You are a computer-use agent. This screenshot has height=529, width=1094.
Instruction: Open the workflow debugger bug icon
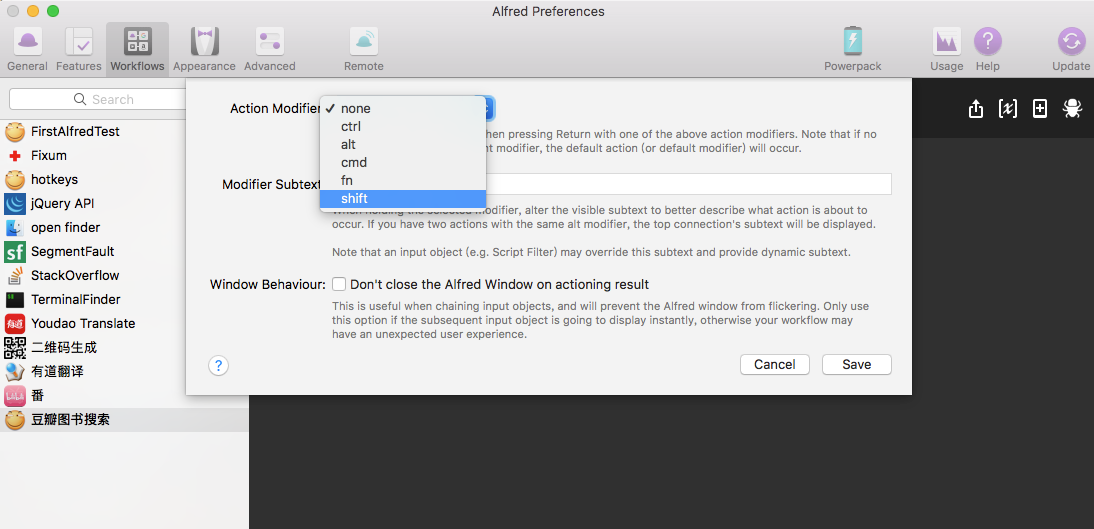tap(1072, 107)
